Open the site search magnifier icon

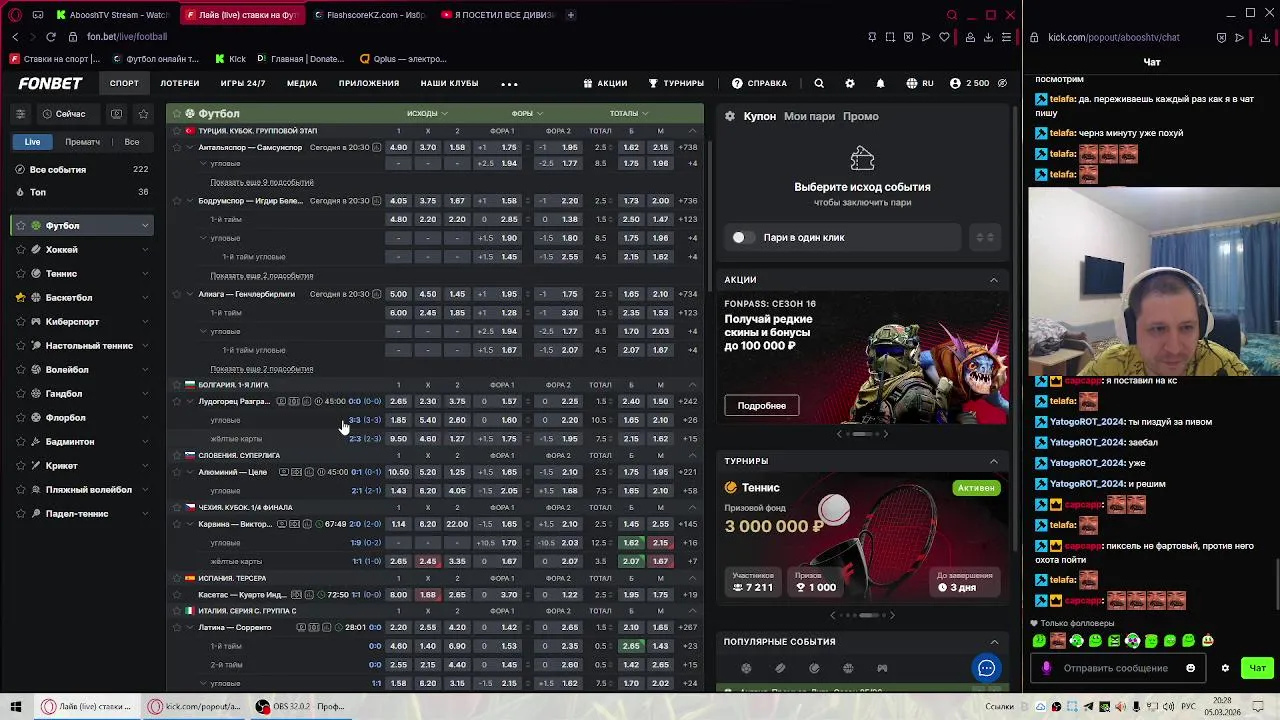click(x=819, y=83)
